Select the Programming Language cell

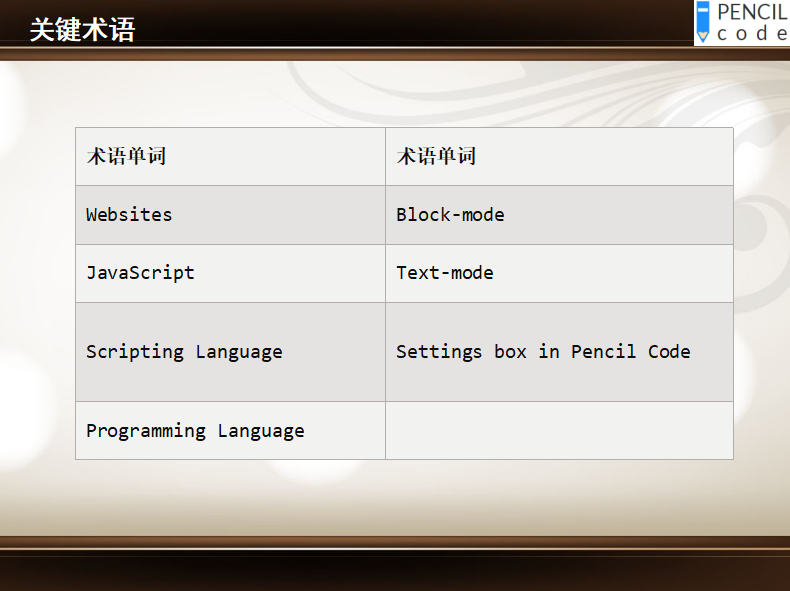click(230, 431)
